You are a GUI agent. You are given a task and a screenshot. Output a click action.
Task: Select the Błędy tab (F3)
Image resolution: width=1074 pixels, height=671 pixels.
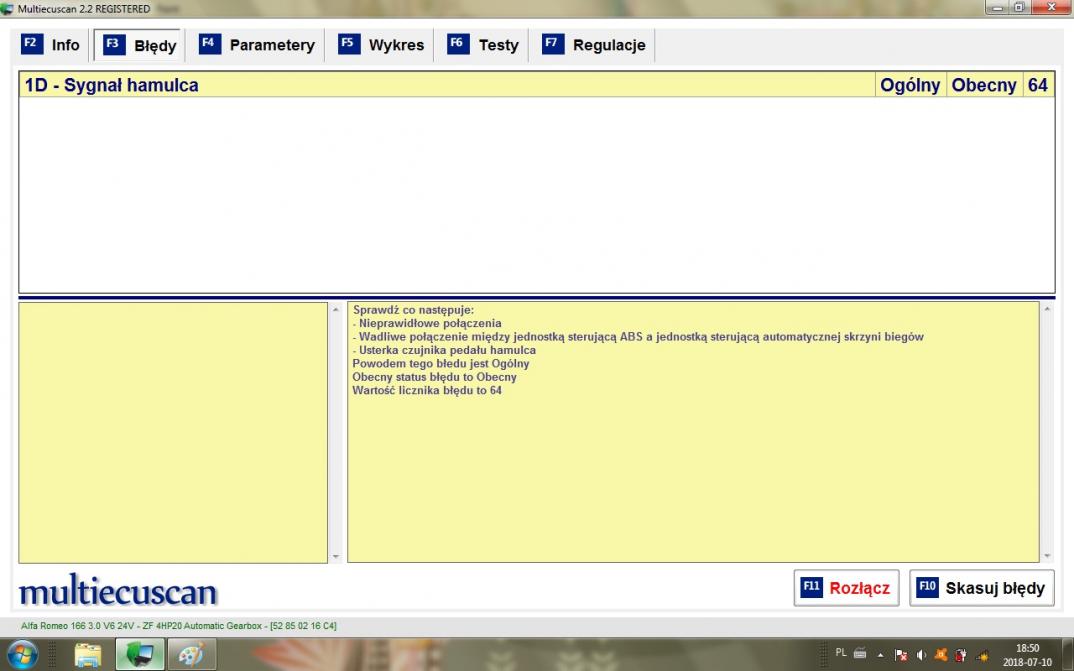click(139, 46)
